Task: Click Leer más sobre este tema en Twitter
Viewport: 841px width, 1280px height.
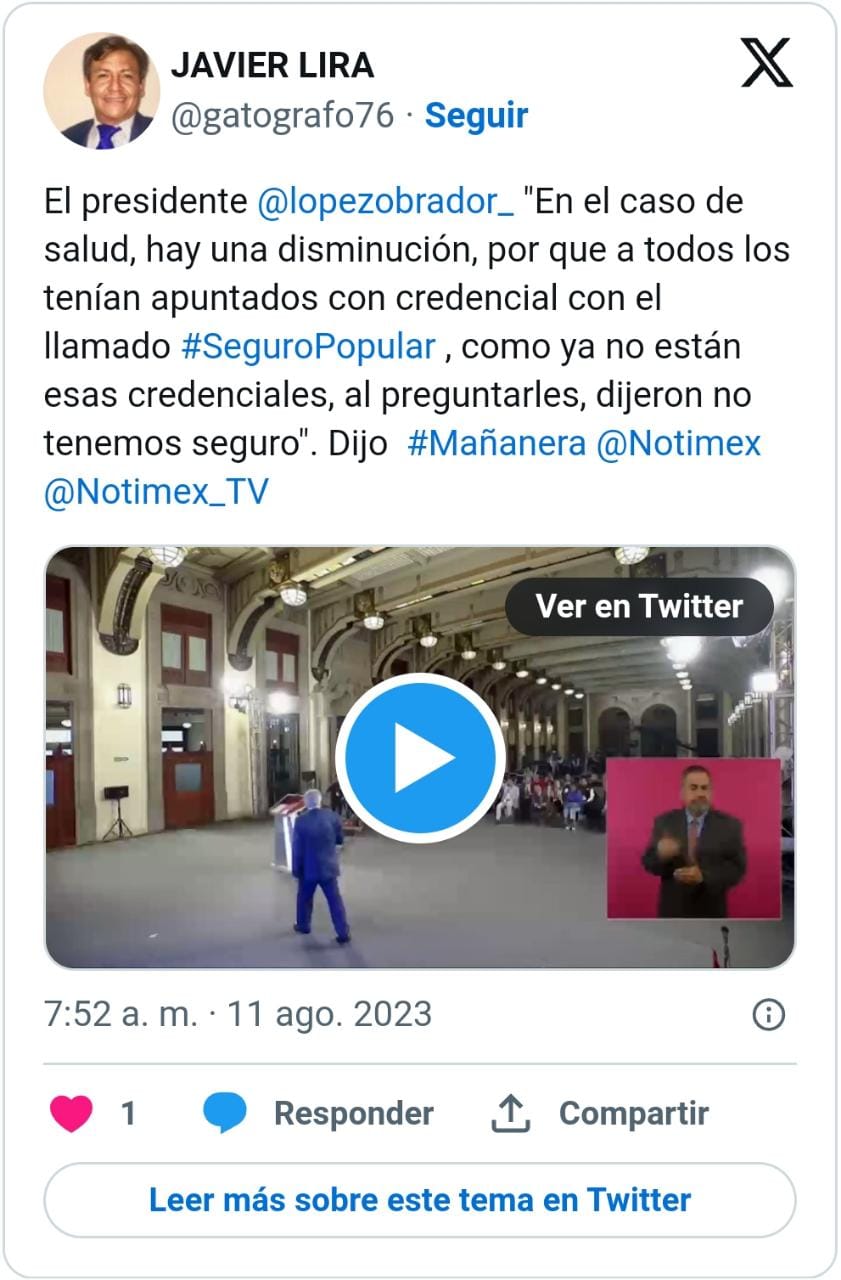Action: [420, 1200]
